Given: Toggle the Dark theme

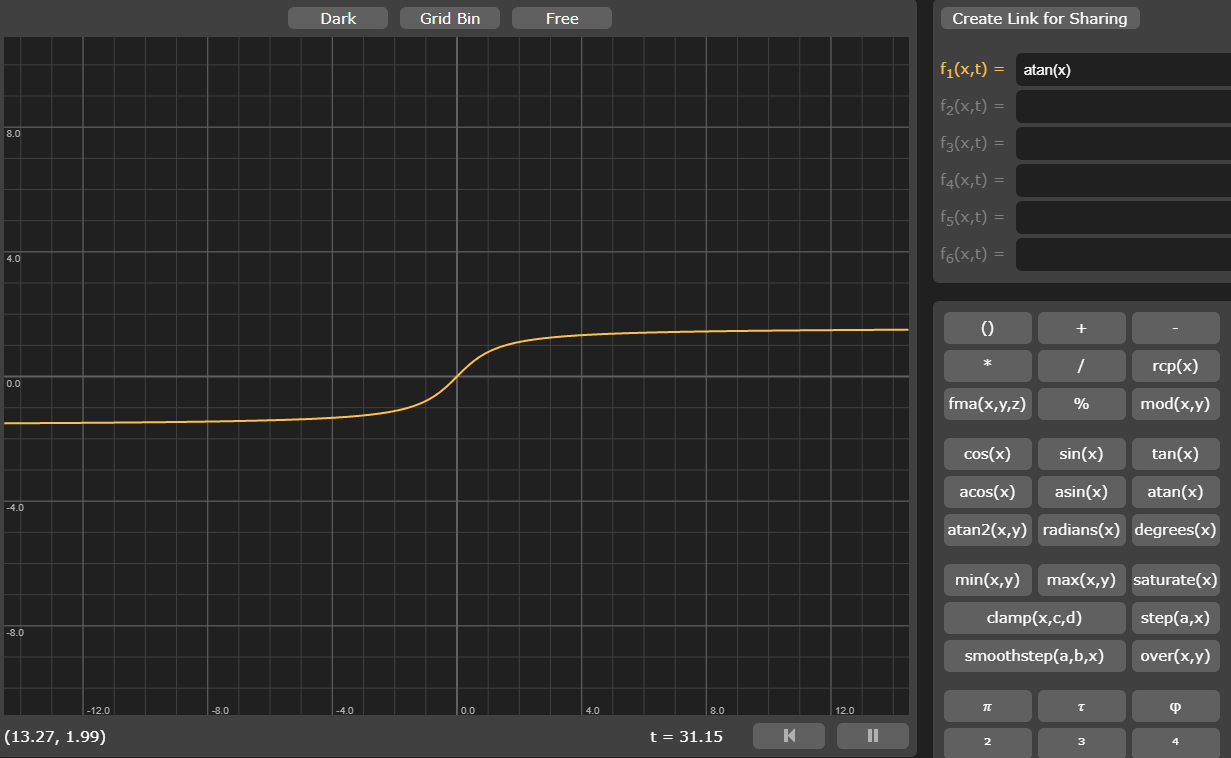Looking at the screenshot, I should tap(337, 17).
